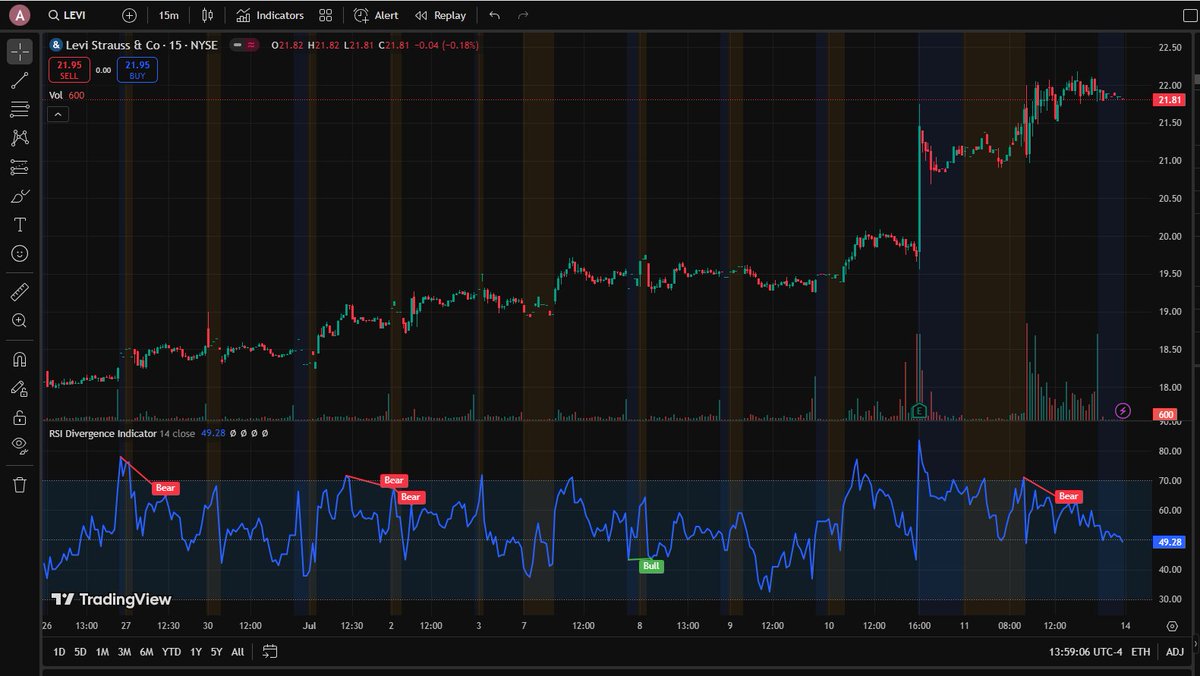This screenshot has width=1200, height=676.
Task: Select the brush drawing tool
Action: click(20, 196)
